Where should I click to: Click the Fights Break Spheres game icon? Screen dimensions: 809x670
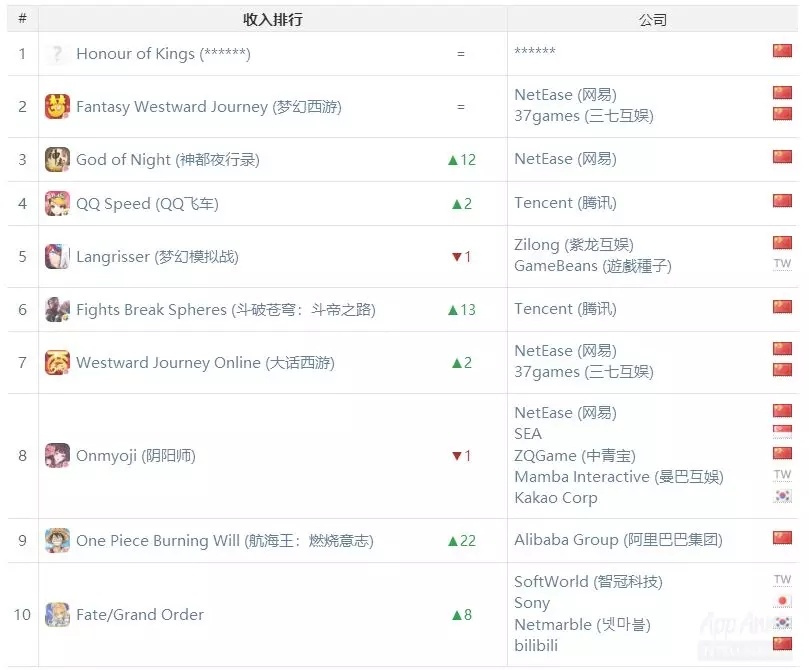coord(57,310)
